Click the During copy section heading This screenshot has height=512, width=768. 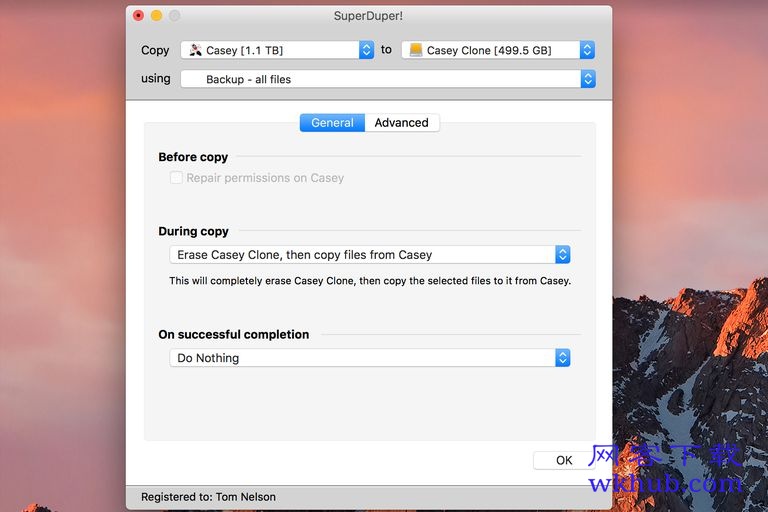(x=193, y=231)
